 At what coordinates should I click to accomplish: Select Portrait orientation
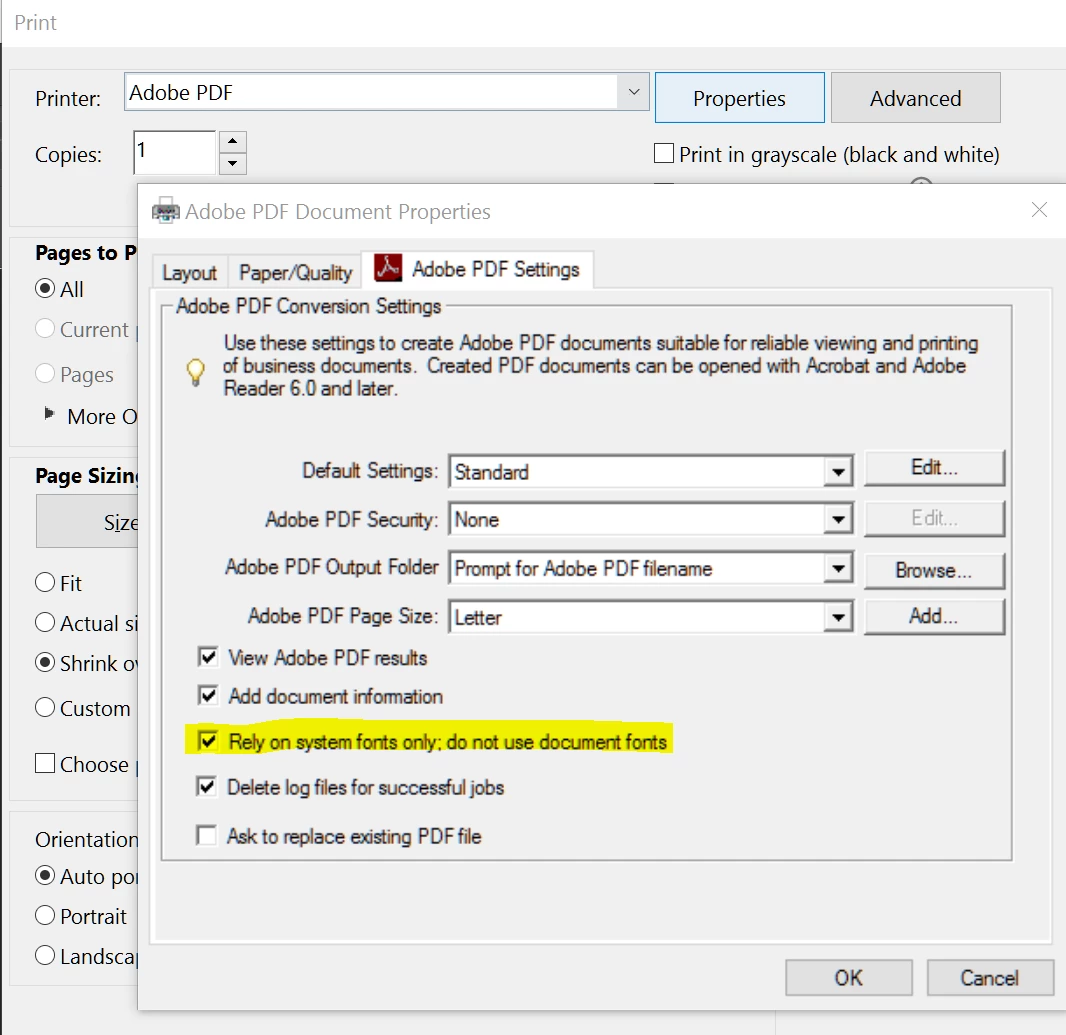[x=45, y=915]
